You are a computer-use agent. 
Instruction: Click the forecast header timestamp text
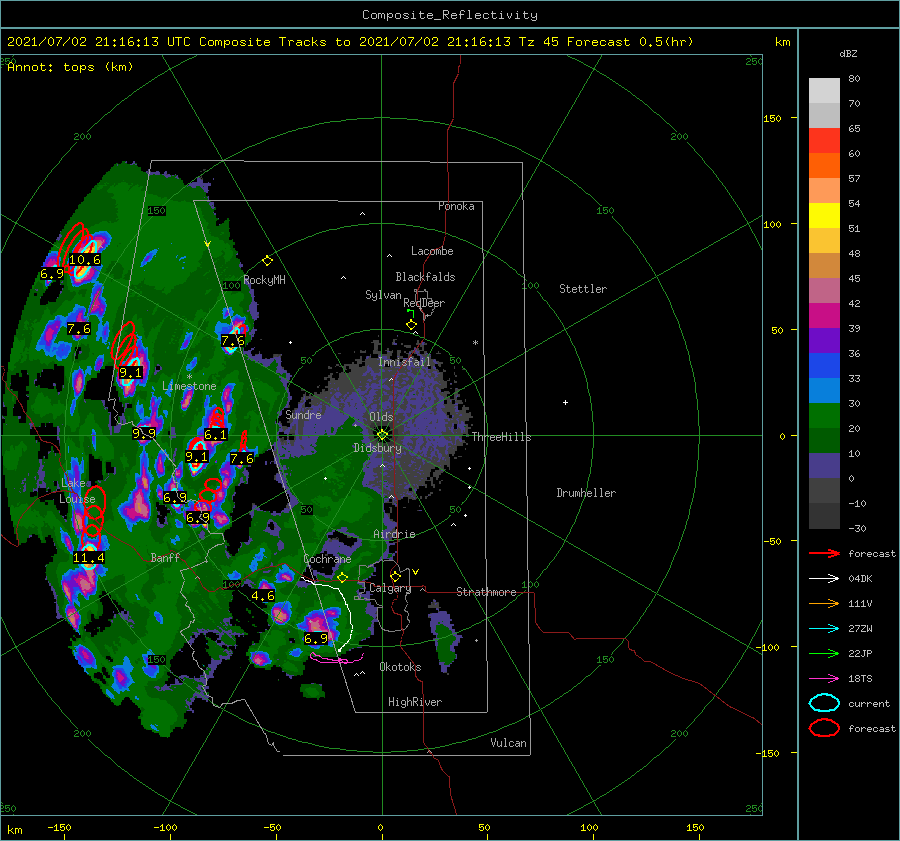point(350,42)
